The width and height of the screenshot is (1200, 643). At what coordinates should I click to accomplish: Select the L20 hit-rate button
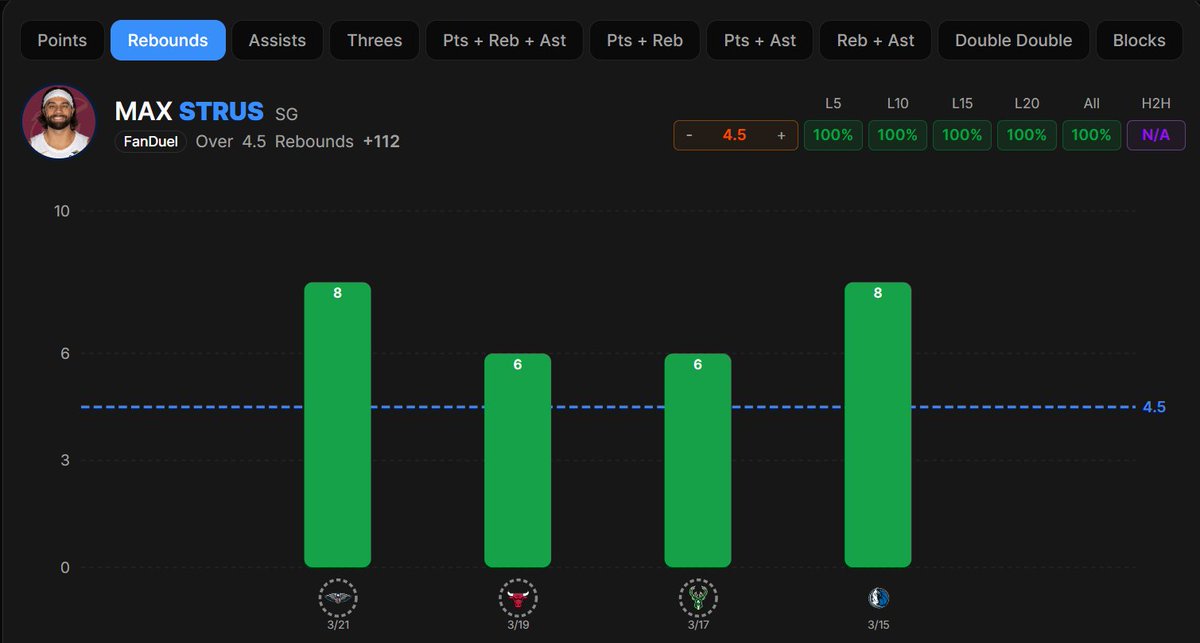[x=1026, y=135]
